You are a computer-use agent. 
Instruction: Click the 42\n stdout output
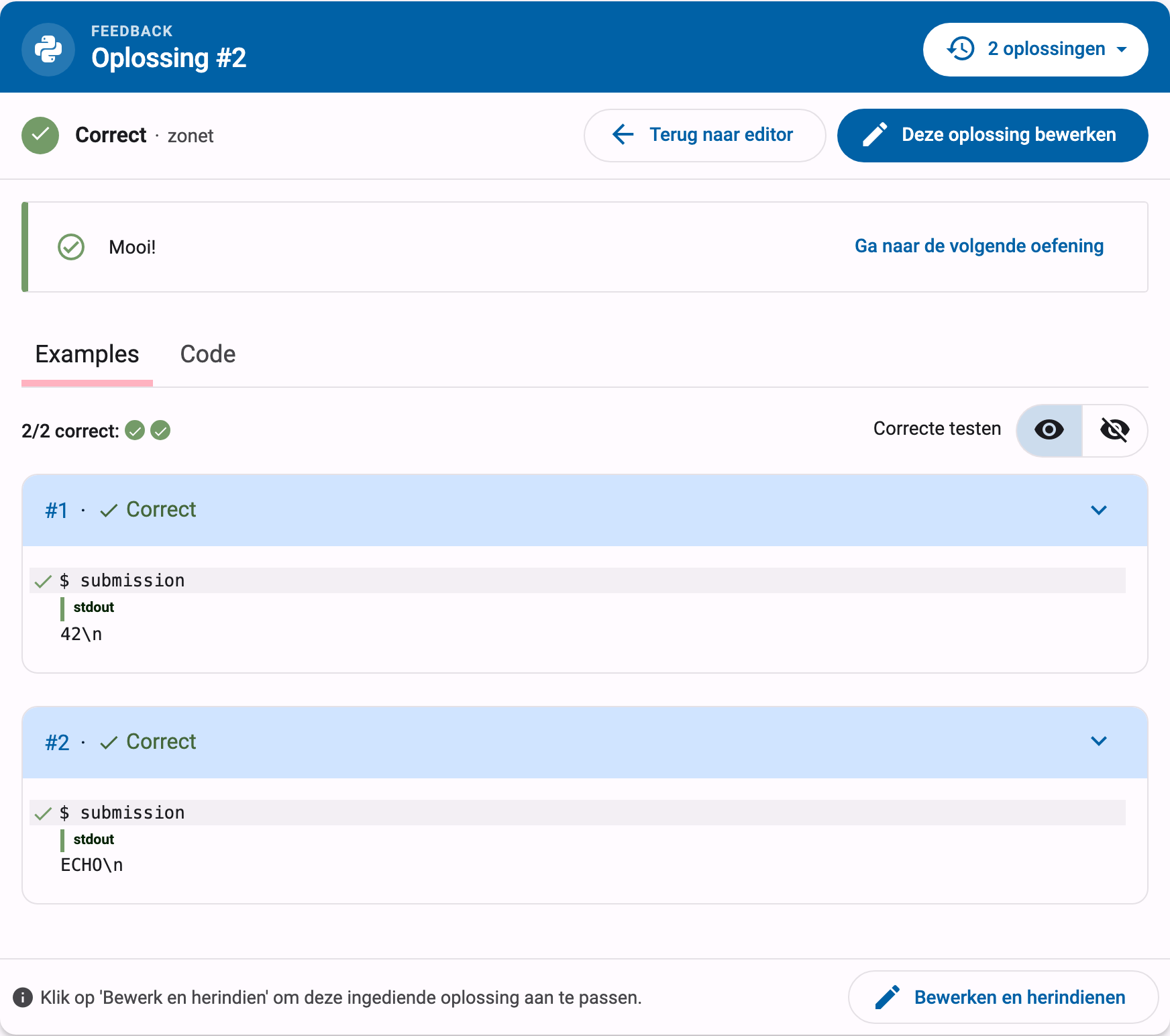tap(81, 634)
